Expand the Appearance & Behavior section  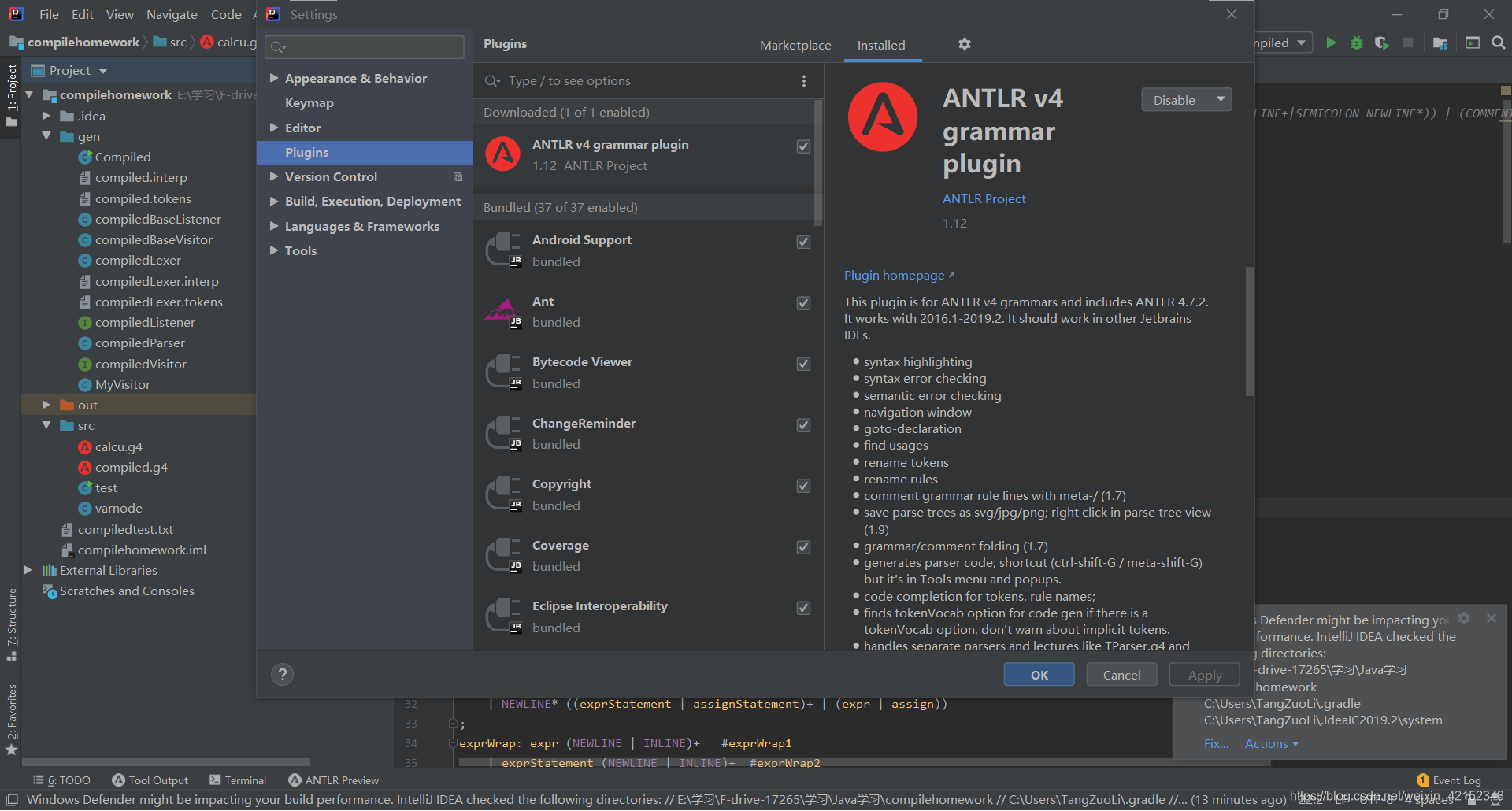click(273, 78)
